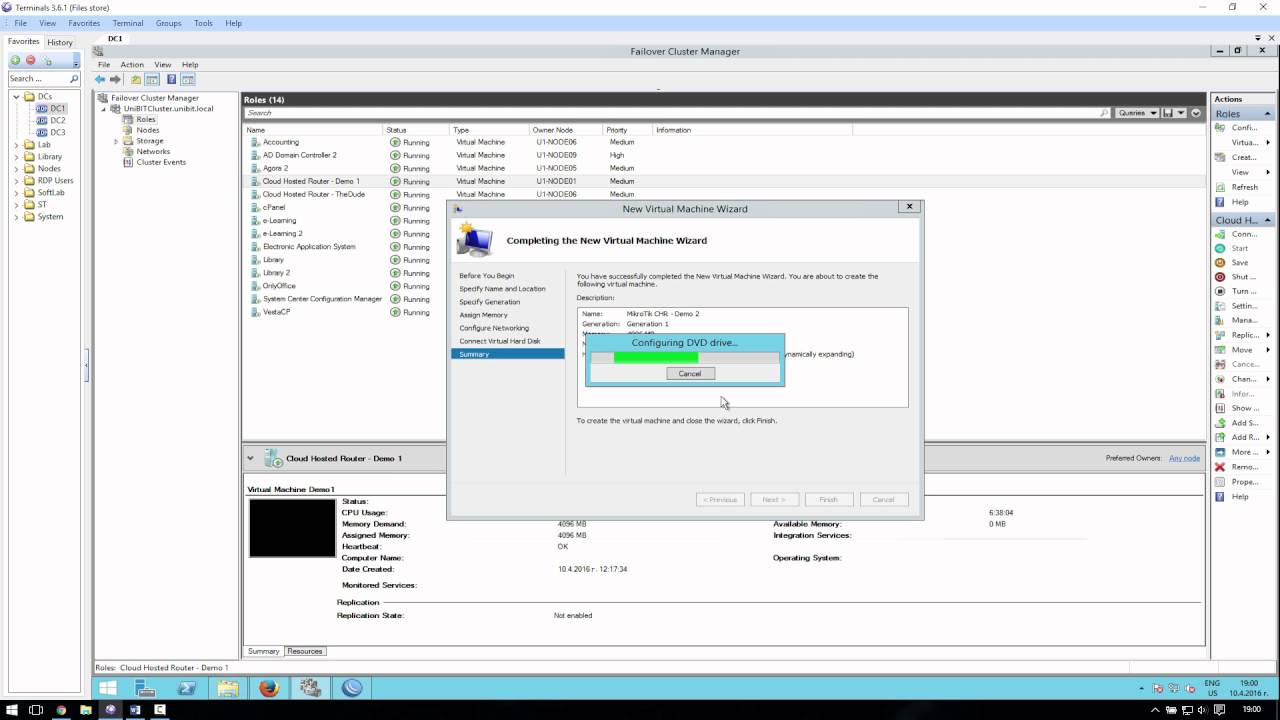Open the Tools menu in Terminals
Image resolution: width=1280 pixels, height=720 pixels.
[203, 23]
